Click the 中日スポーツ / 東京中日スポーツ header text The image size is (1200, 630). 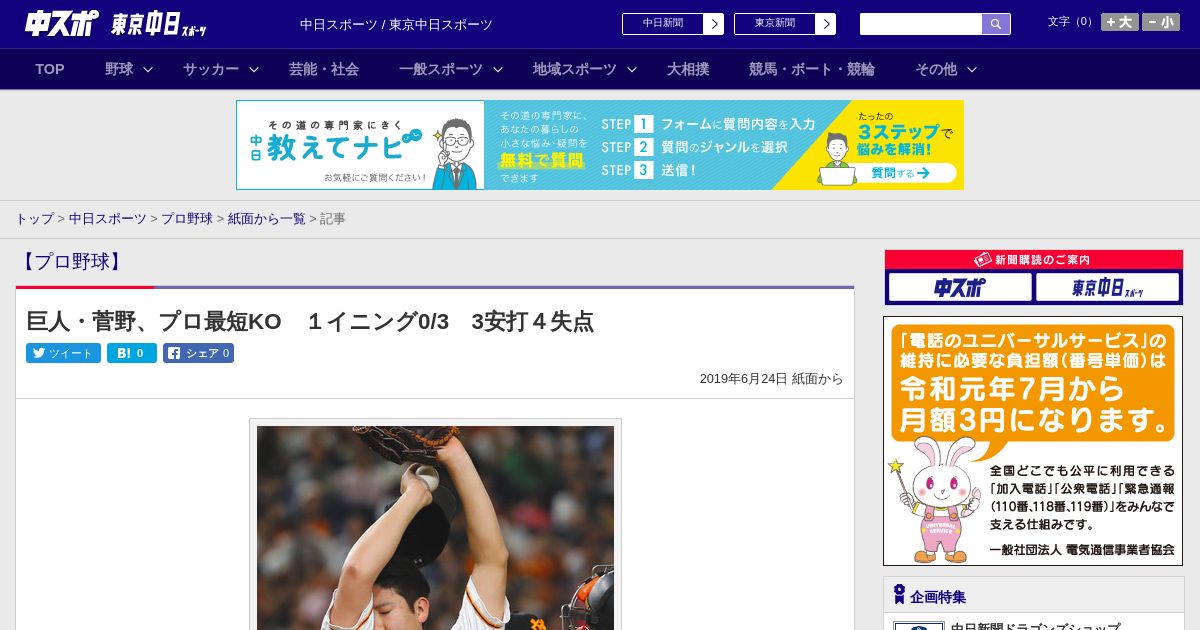pyautogui.click(x=396, y=25)
